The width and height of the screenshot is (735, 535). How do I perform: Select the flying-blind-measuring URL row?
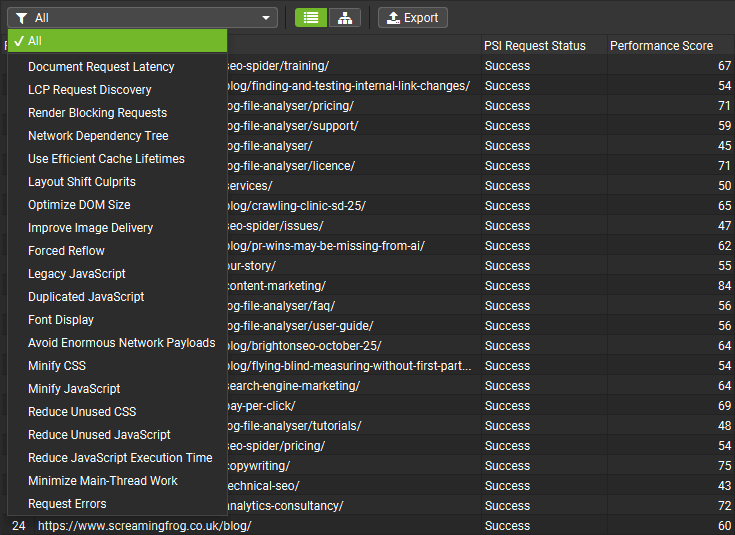(x=354, y=366)
